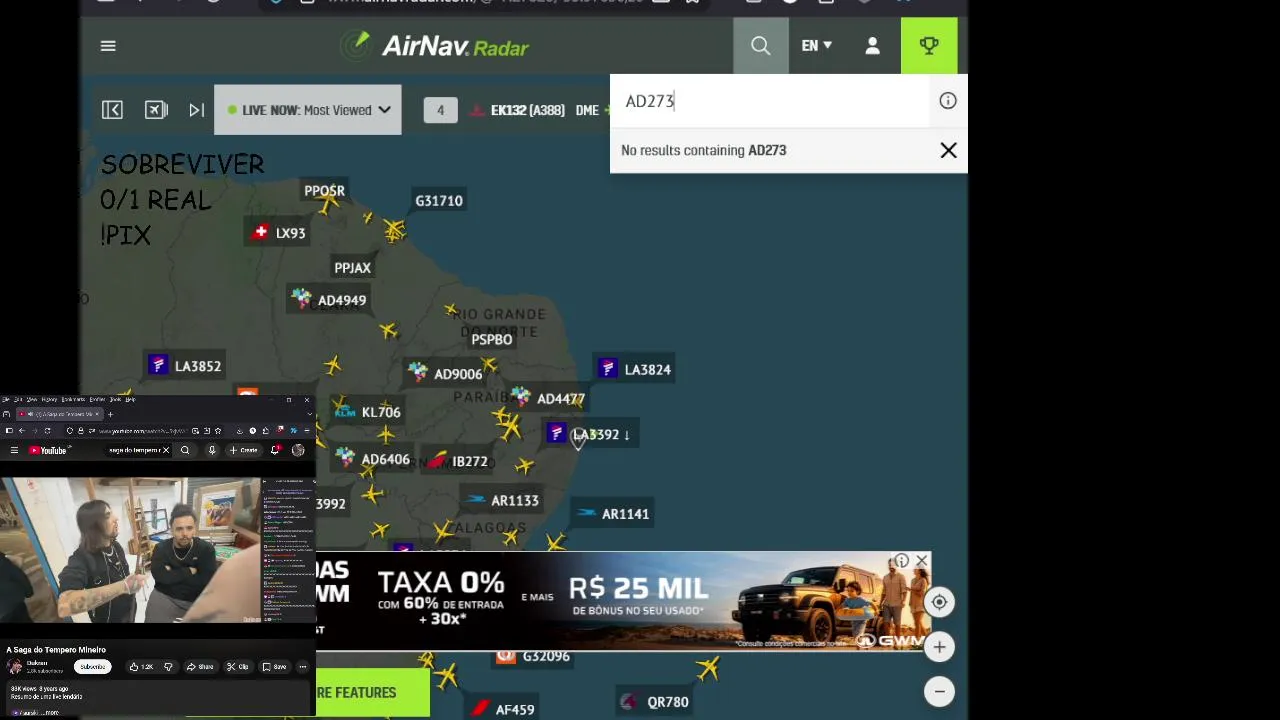This screenshot has height=720, width=1280.
Task: Select aircraft PPJAX label
Action: point(352,268)
